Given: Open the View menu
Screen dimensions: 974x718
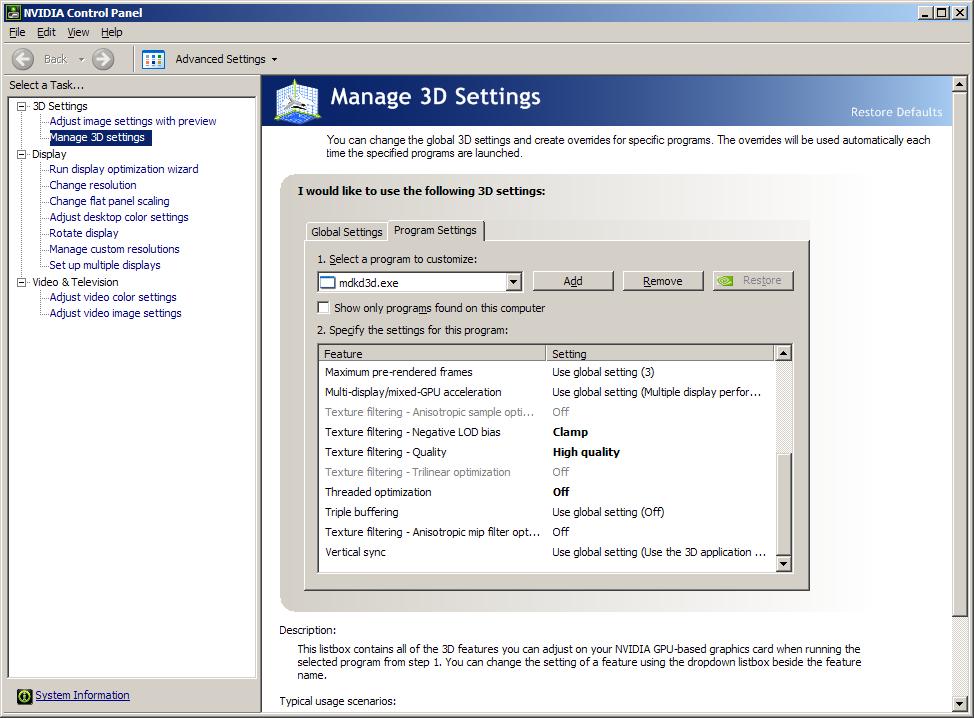Looking at the screenshot, I should [x=78, y=32].
